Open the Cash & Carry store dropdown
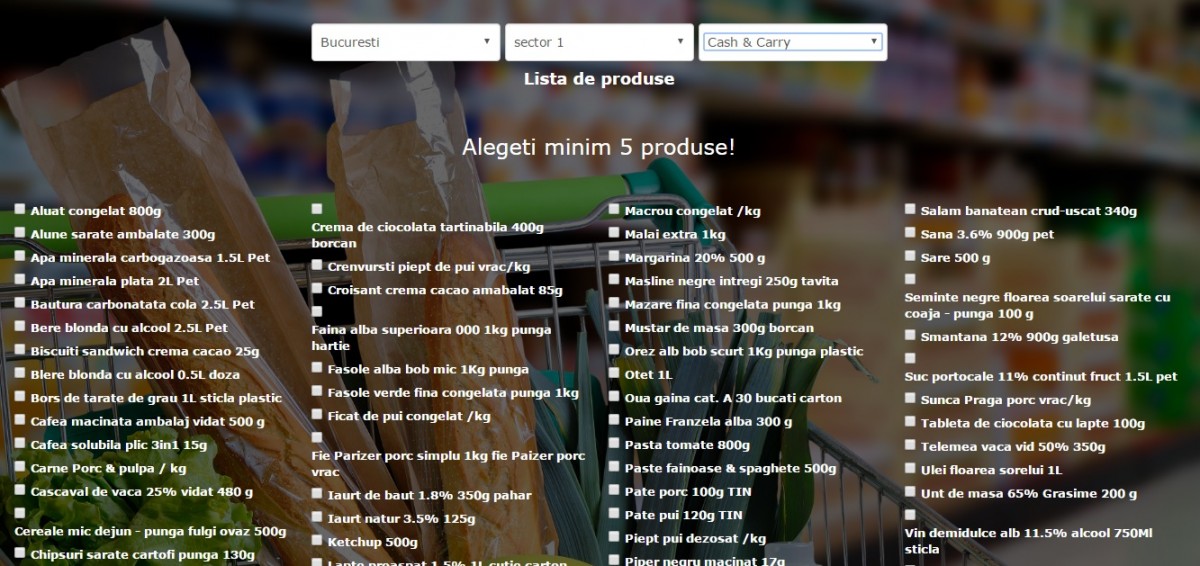 pyautogui.click(x=792, y=42)
